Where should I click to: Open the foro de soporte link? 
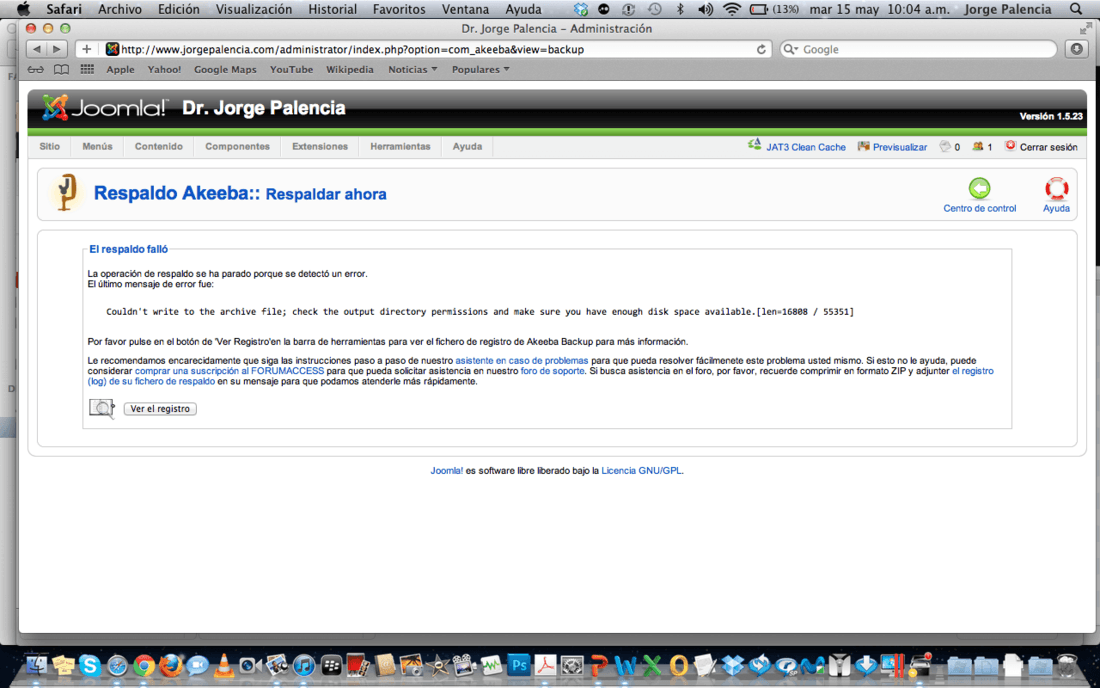[x=552, y=371]
